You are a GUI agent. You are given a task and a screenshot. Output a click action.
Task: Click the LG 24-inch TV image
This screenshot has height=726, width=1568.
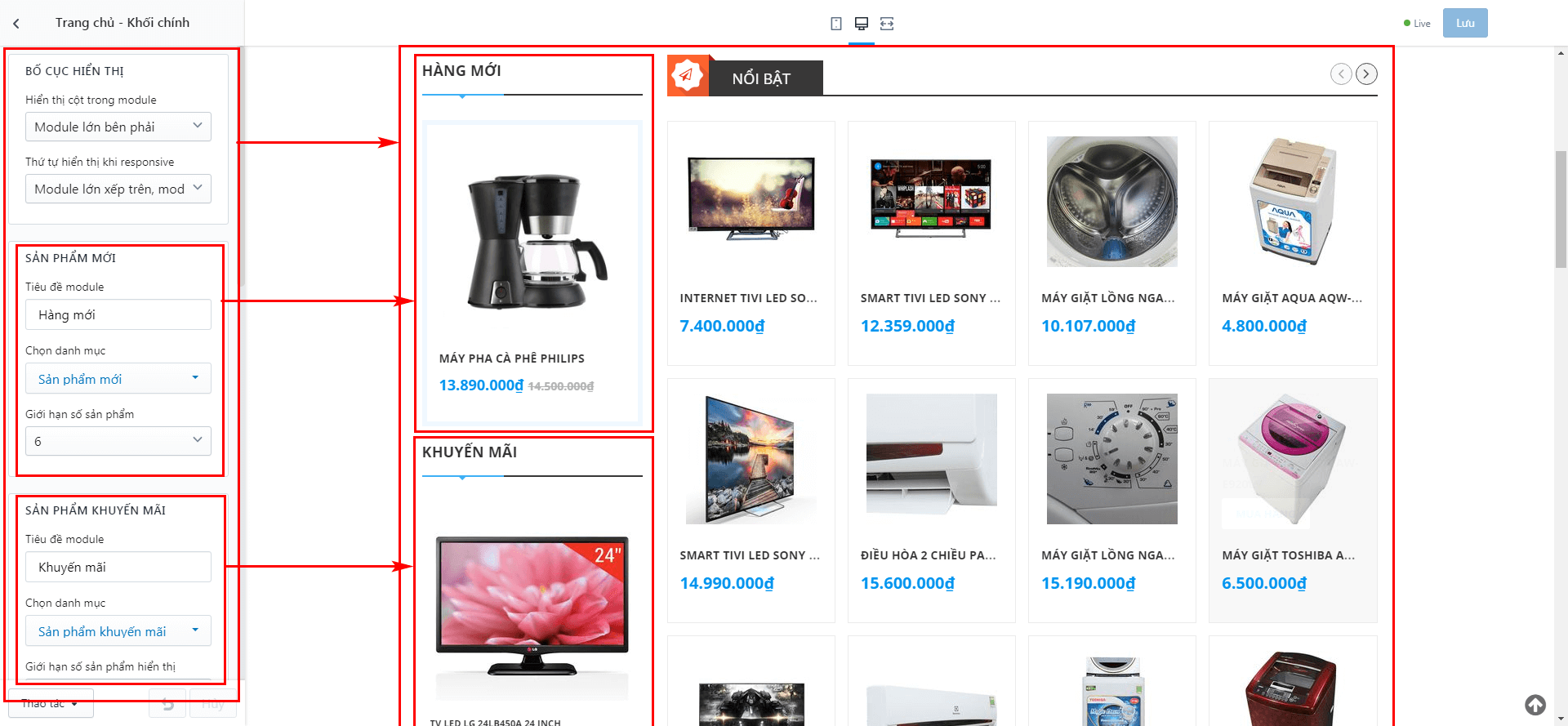[532, 606]
